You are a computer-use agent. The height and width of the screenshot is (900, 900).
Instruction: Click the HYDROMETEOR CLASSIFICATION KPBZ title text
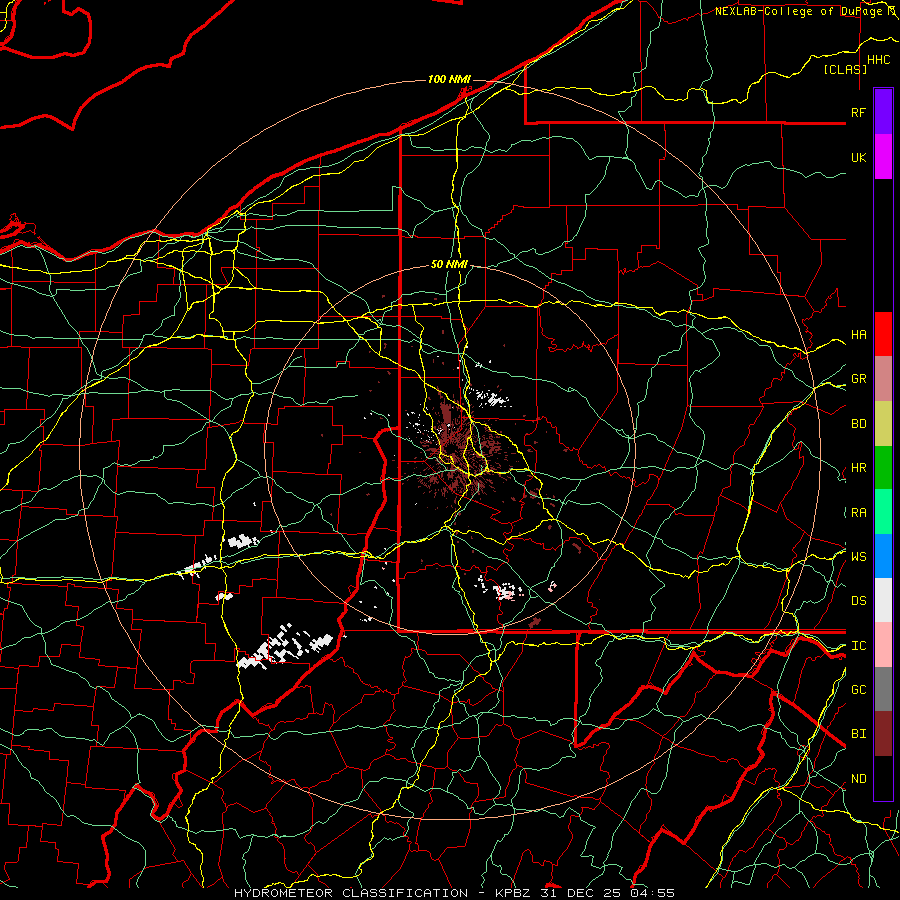click(454, 893)
